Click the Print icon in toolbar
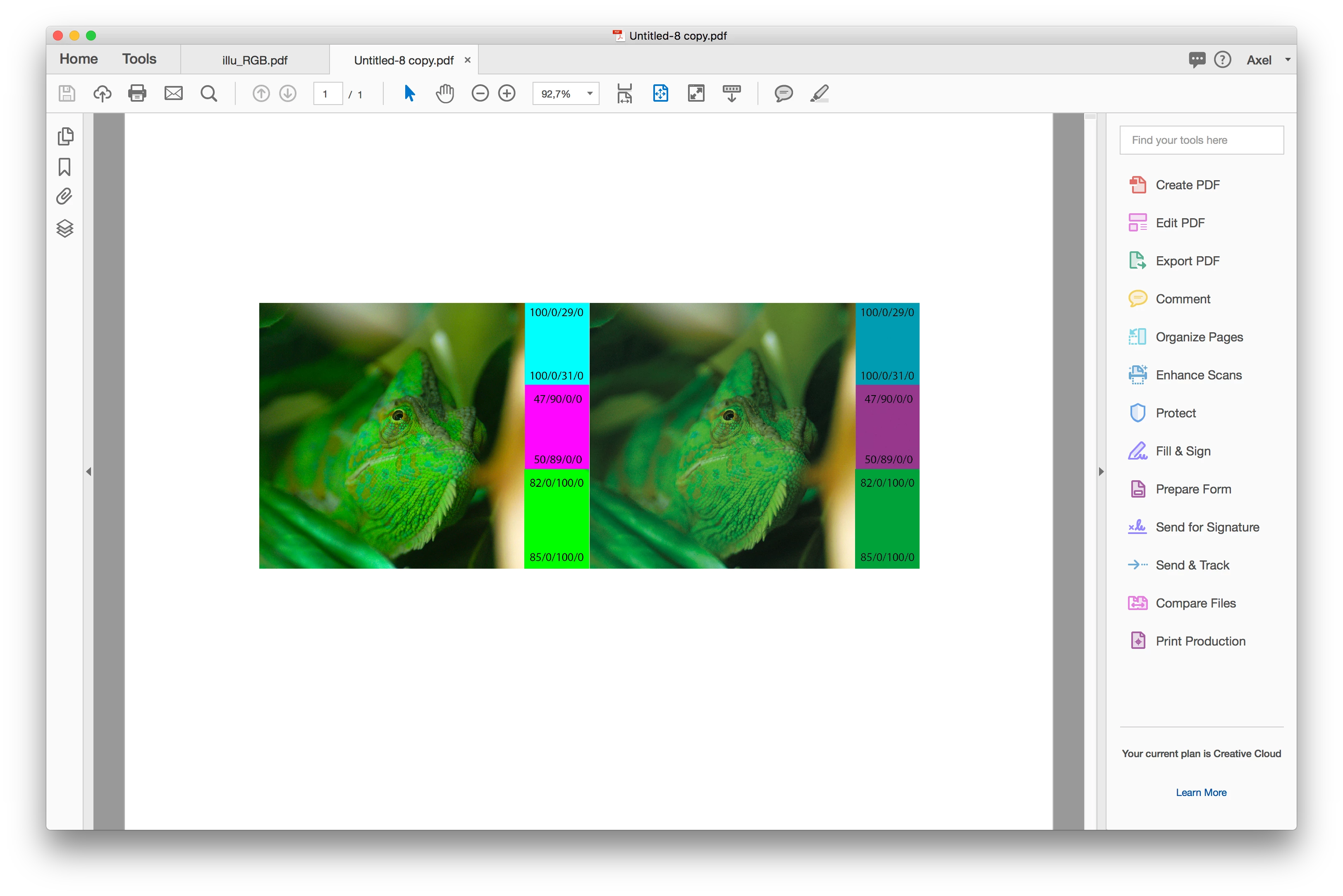The image size is (1343, 896). click(x=136, y=93)
